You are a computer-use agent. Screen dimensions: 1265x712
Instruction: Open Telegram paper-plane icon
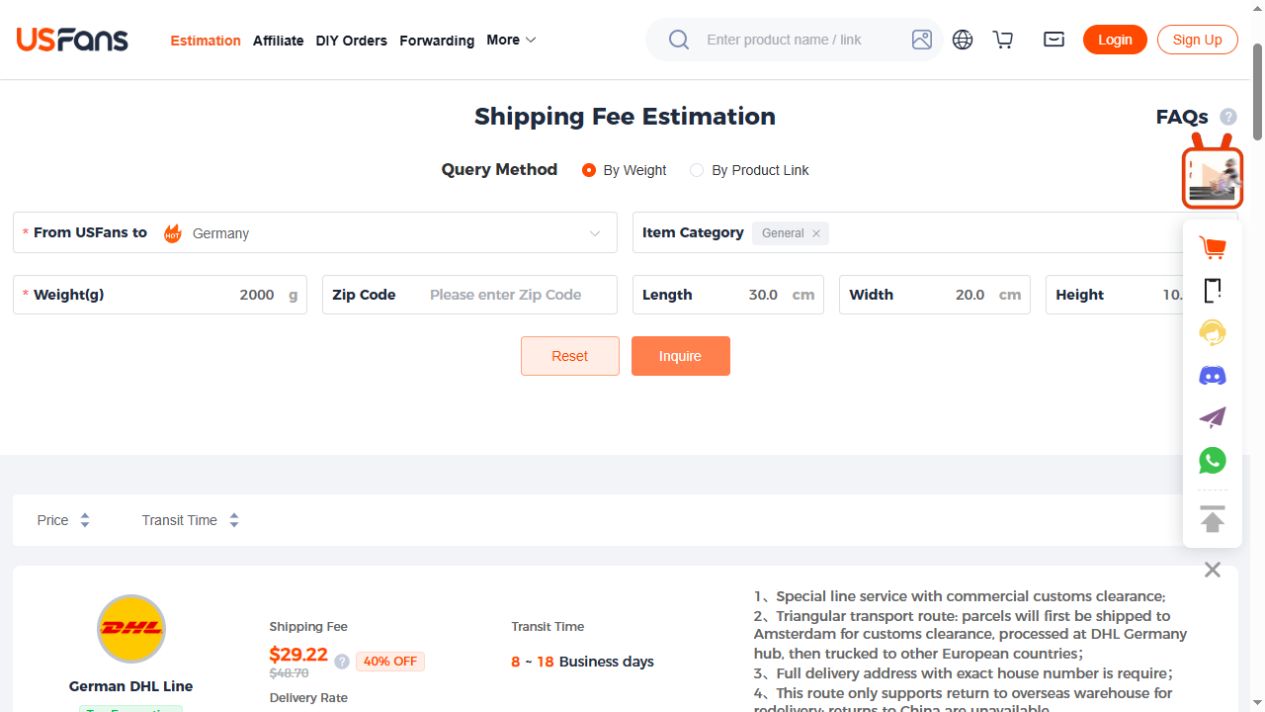pos(1212,418)
